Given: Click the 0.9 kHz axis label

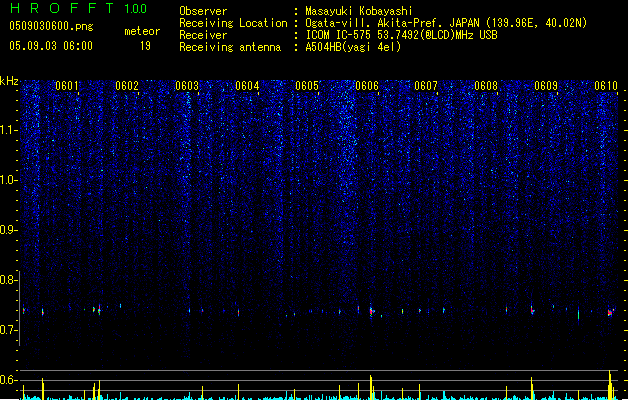Looking at the screenshot, I should tap(8, 230).
